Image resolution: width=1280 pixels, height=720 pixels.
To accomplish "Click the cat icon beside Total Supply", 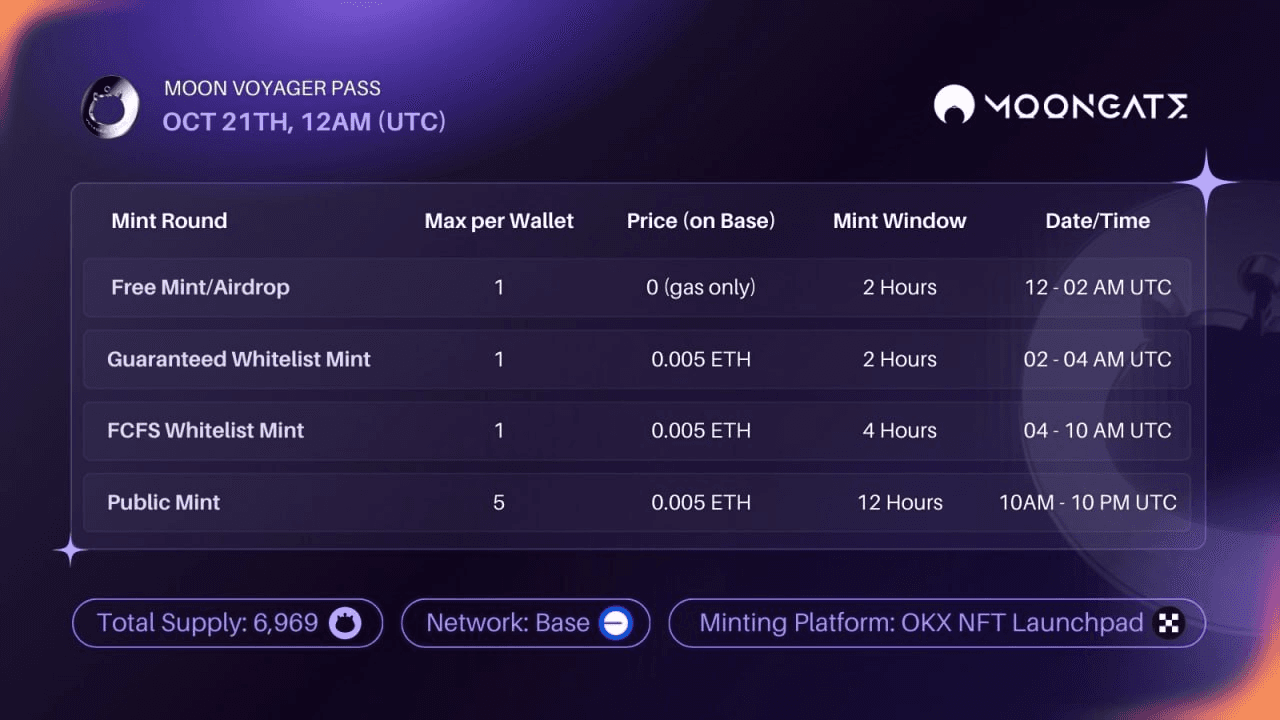I will 343,623.
